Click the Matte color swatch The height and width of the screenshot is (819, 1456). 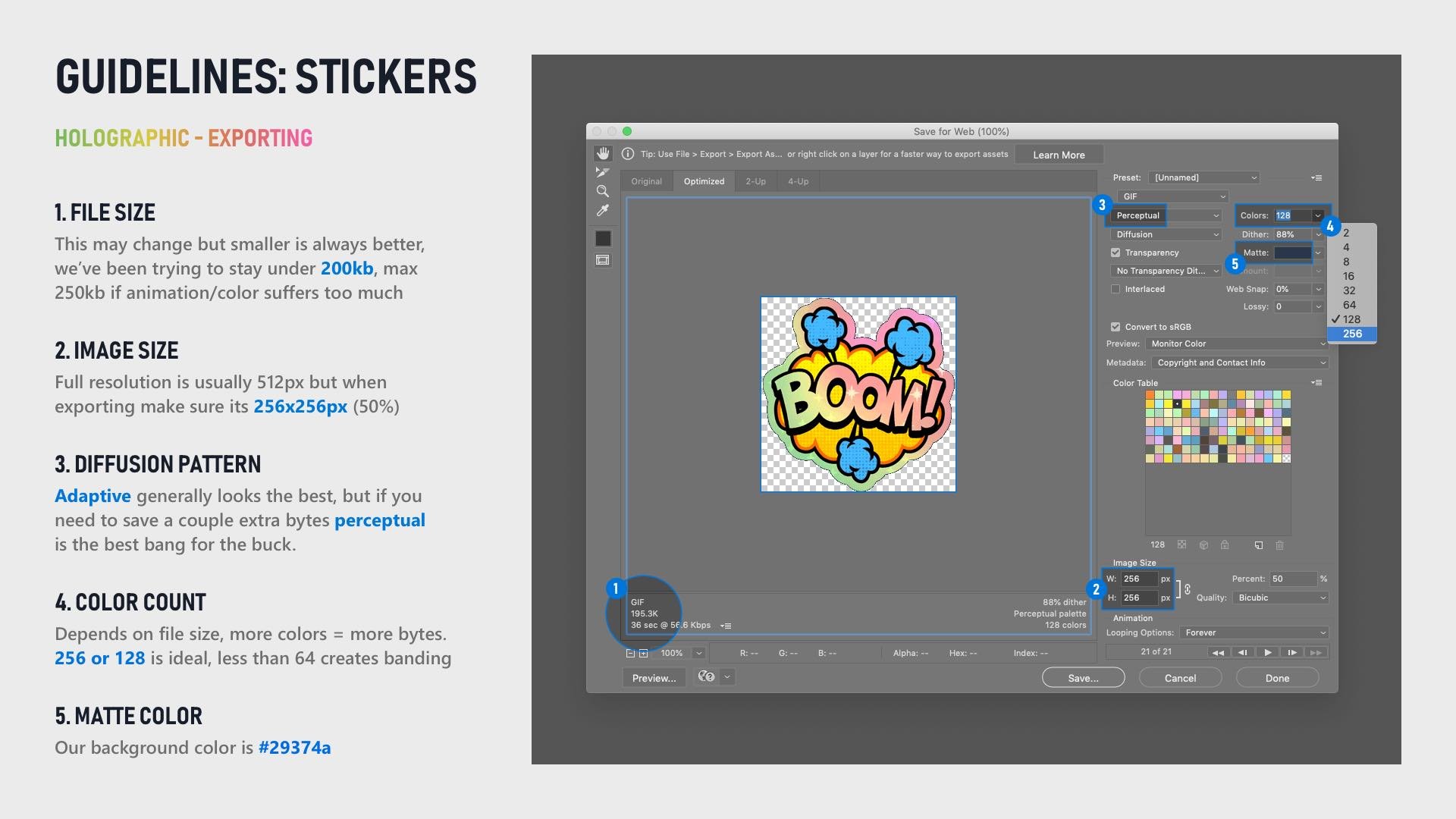click(x=1292, y=253)
